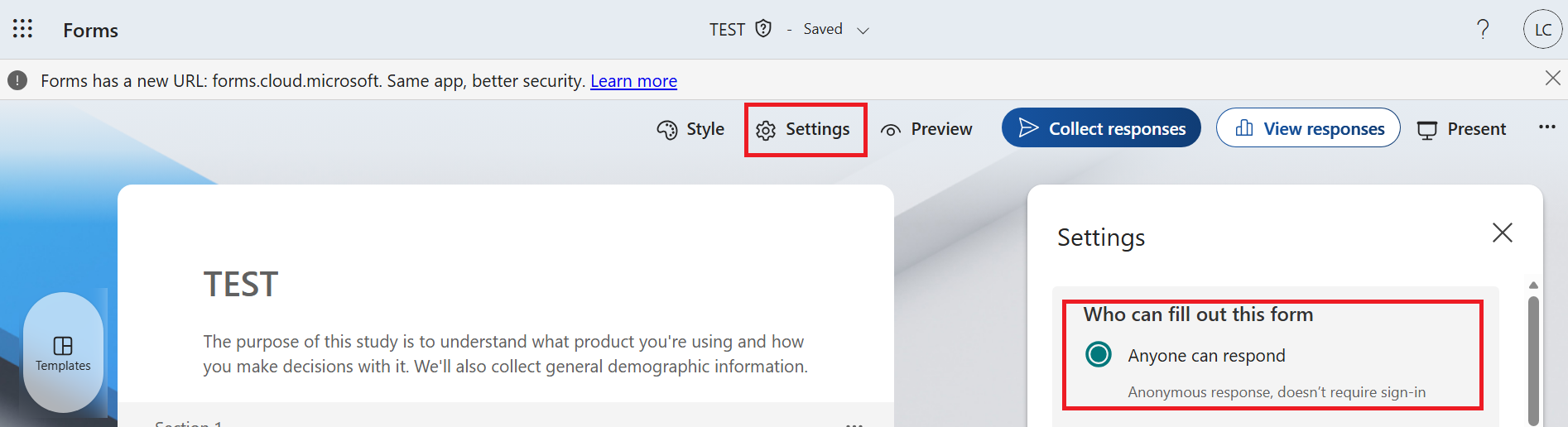
Task: Start Present mode
Action: (1461, 129)
